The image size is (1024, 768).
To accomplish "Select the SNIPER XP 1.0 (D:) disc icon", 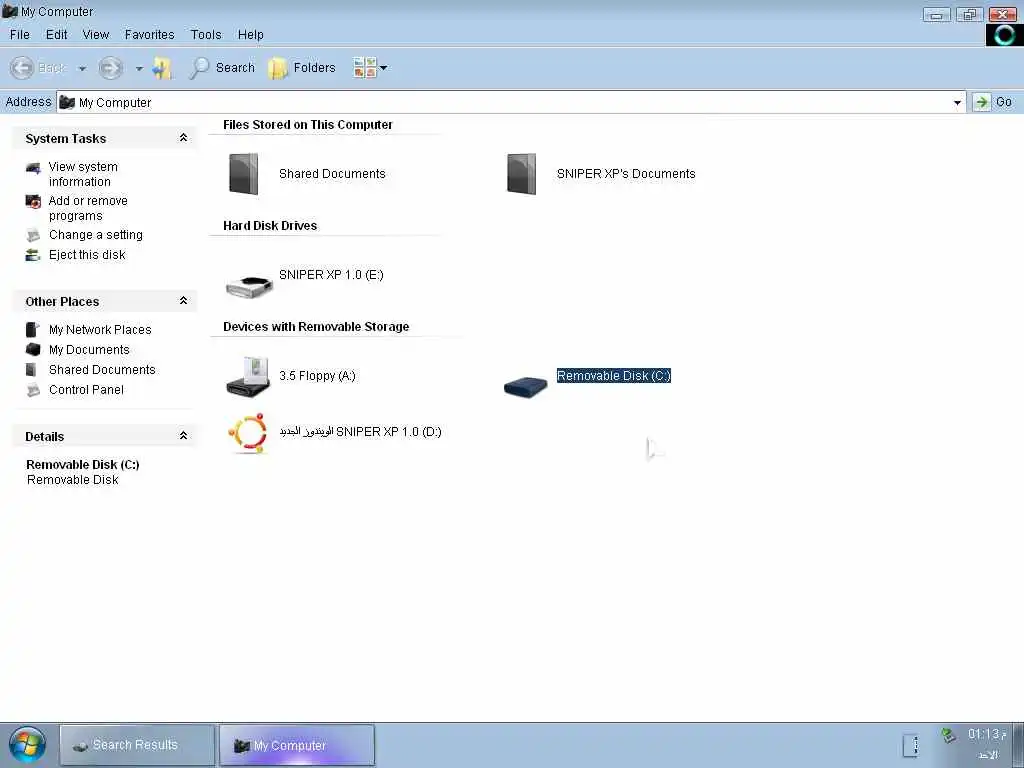I will click(x=248, y=433).
